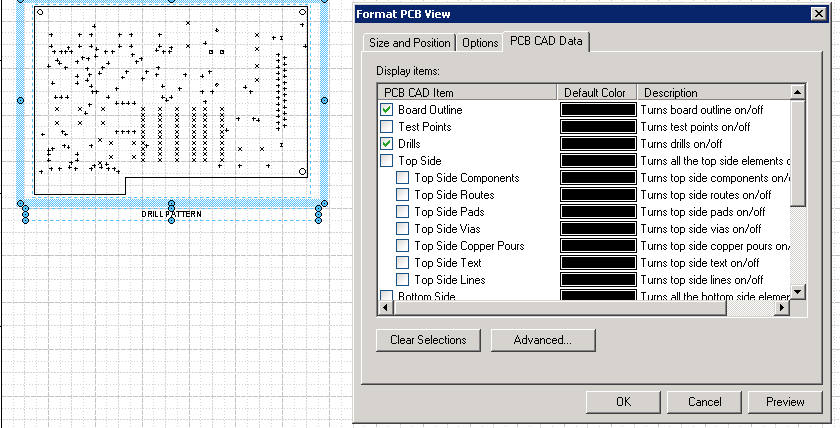Open Test Points default color swatch
The width and height of the screenshot is (840, 428).
pos(598,127)
